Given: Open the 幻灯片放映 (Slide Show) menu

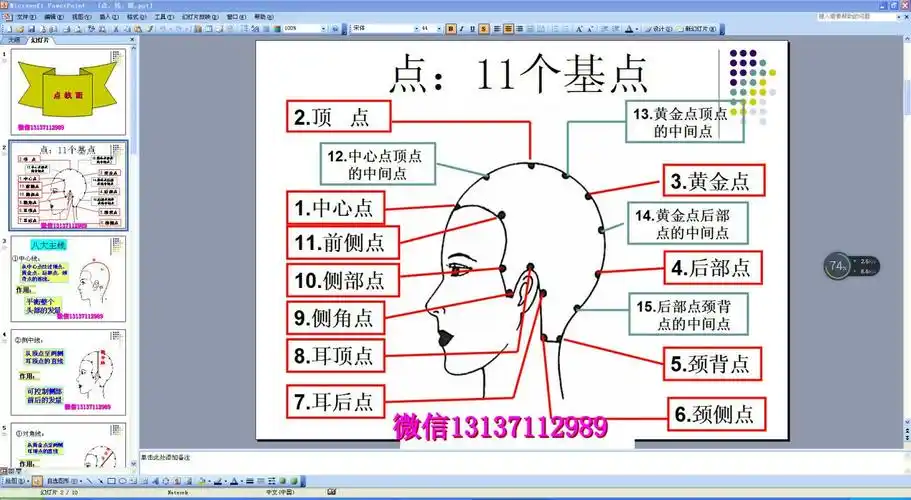Looking at the screenshot, I should point(200,17).
